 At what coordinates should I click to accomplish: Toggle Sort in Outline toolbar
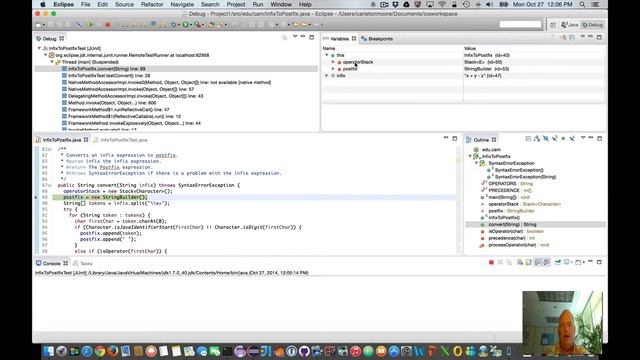point(537,139)
